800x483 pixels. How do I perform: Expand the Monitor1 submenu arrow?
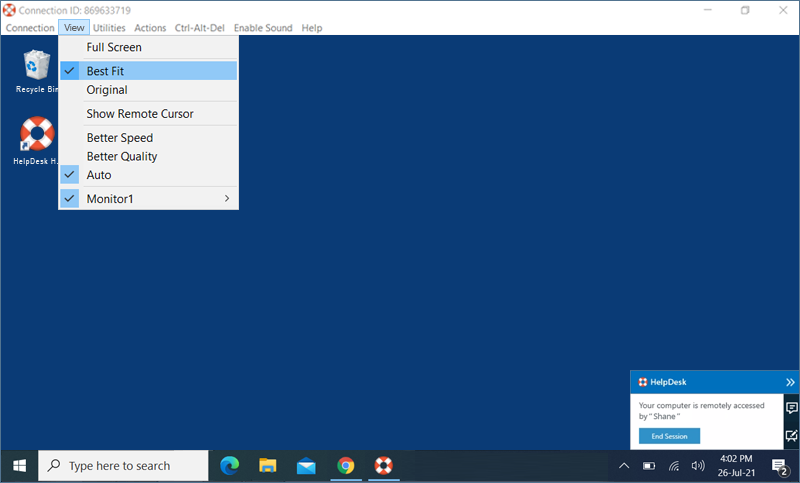coord(227,199)
